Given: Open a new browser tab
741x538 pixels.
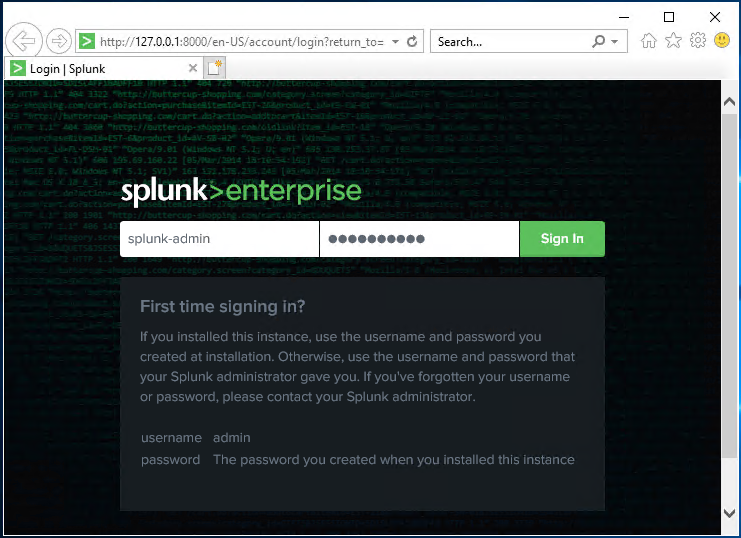Looking at the screenshot, I should tap(215, 68).
